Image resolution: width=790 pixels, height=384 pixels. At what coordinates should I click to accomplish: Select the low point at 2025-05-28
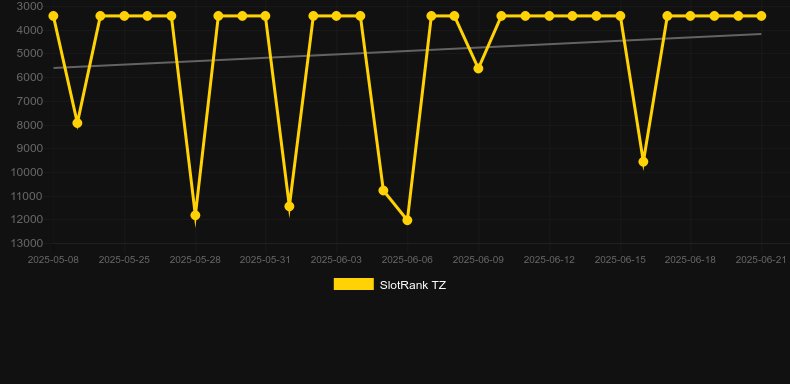[195, 215]
